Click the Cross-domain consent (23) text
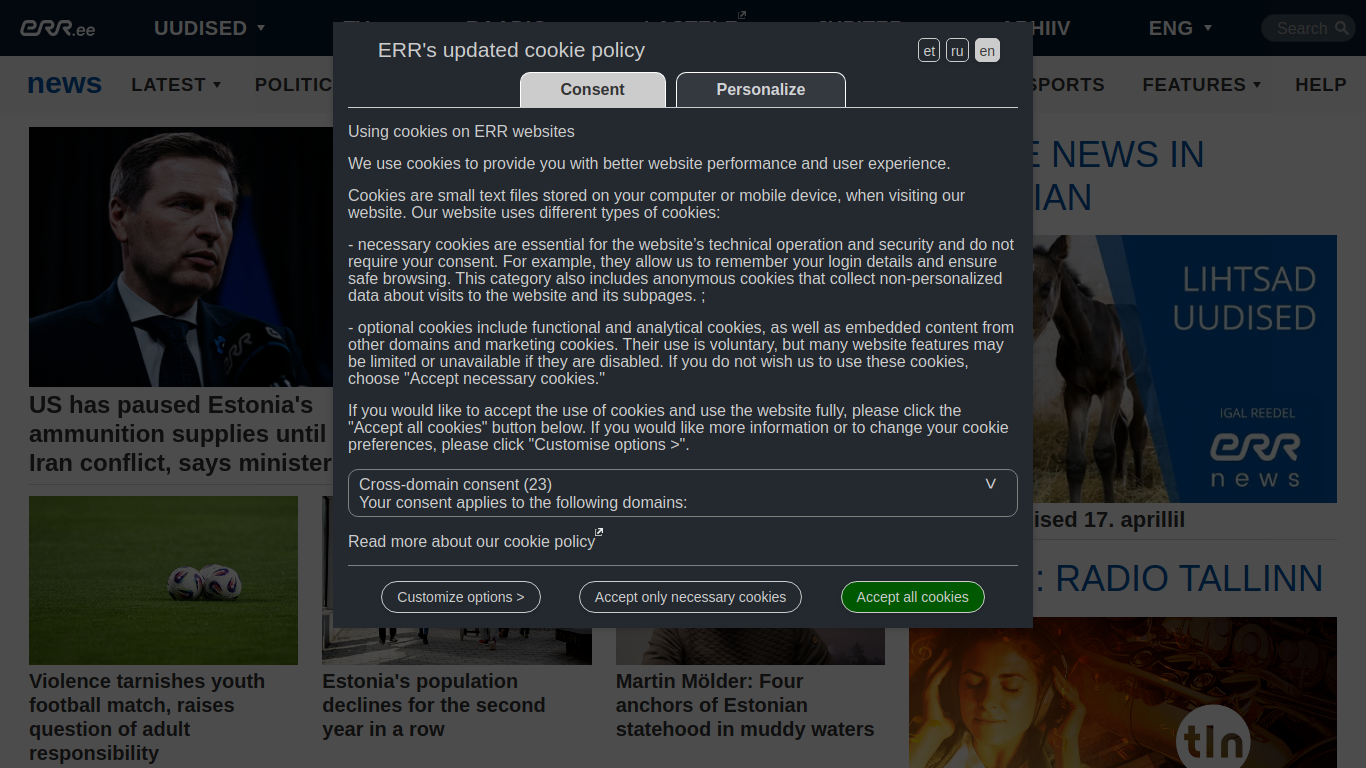Screen dimensions: 1366x768 (x=455, y=484)
